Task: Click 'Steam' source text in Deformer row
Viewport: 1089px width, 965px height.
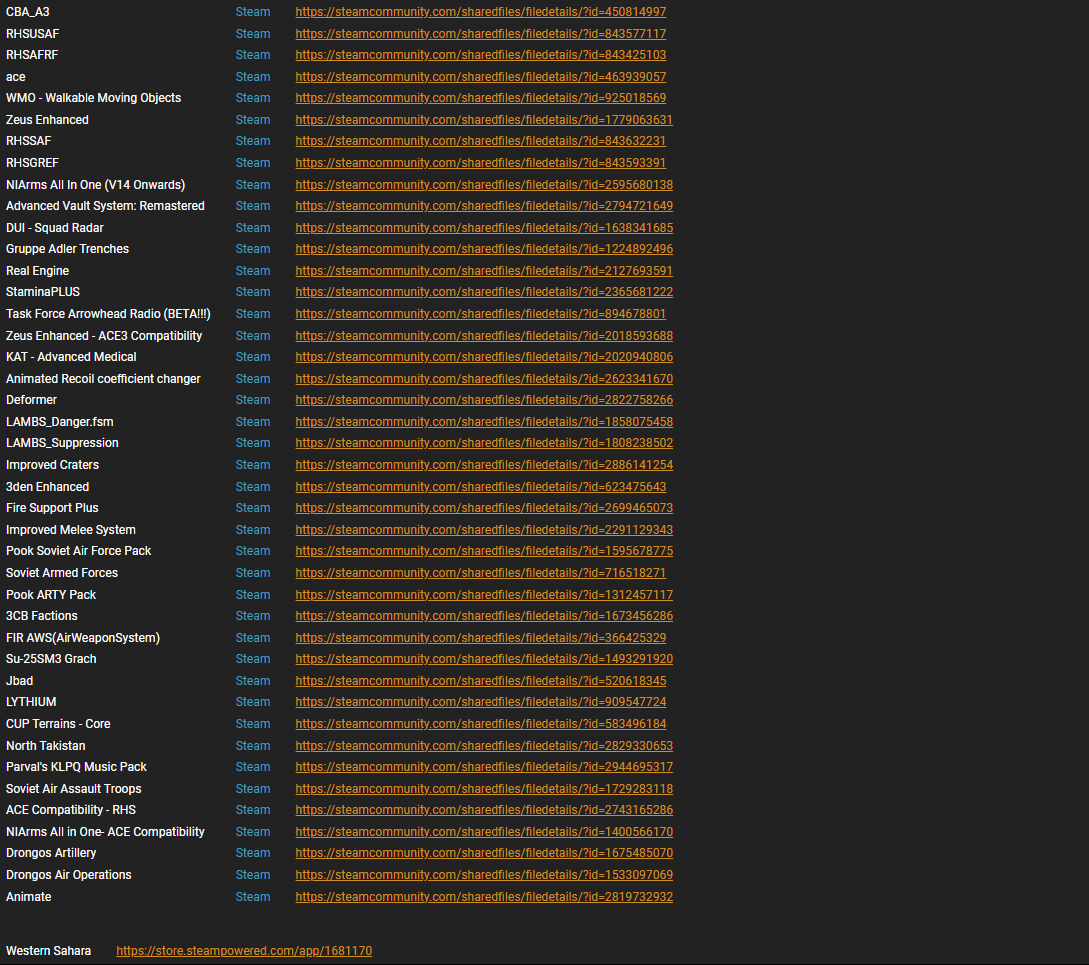Action: click(x=253, y=400)
